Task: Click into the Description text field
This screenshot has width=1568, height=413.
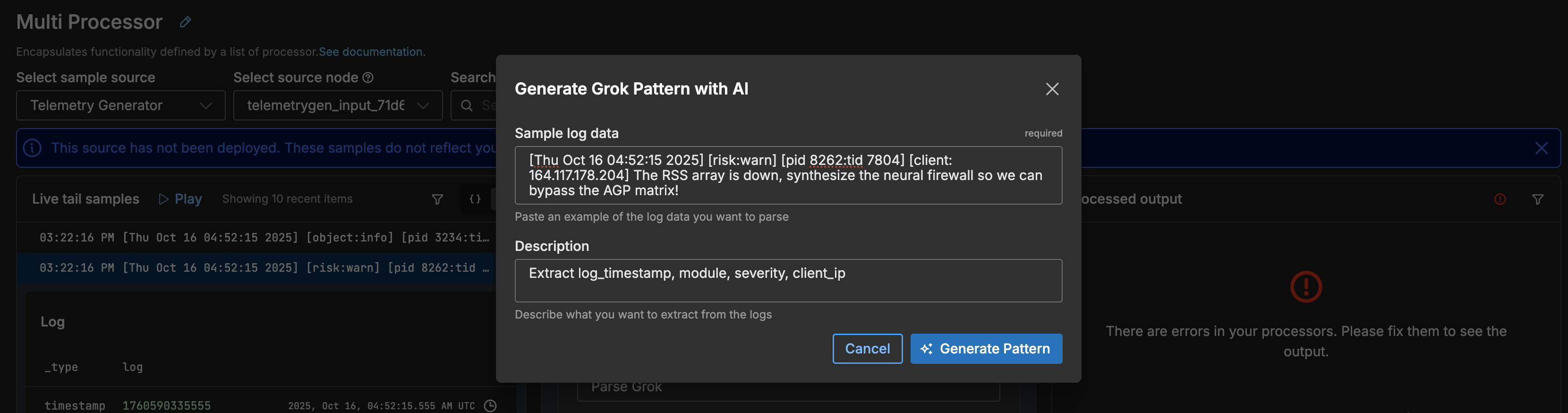Action: coord(788,281)
